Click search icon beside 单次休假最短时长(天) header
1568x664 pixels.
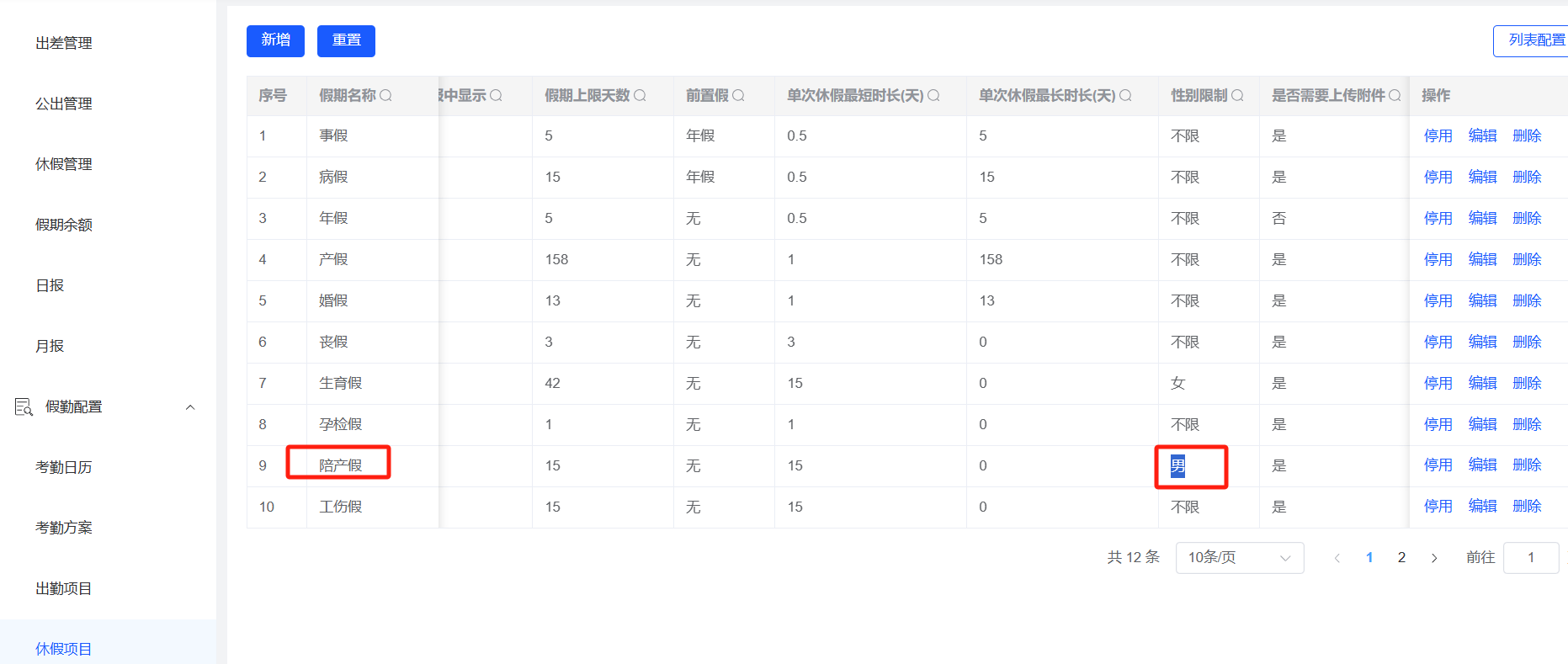(933, 96)
